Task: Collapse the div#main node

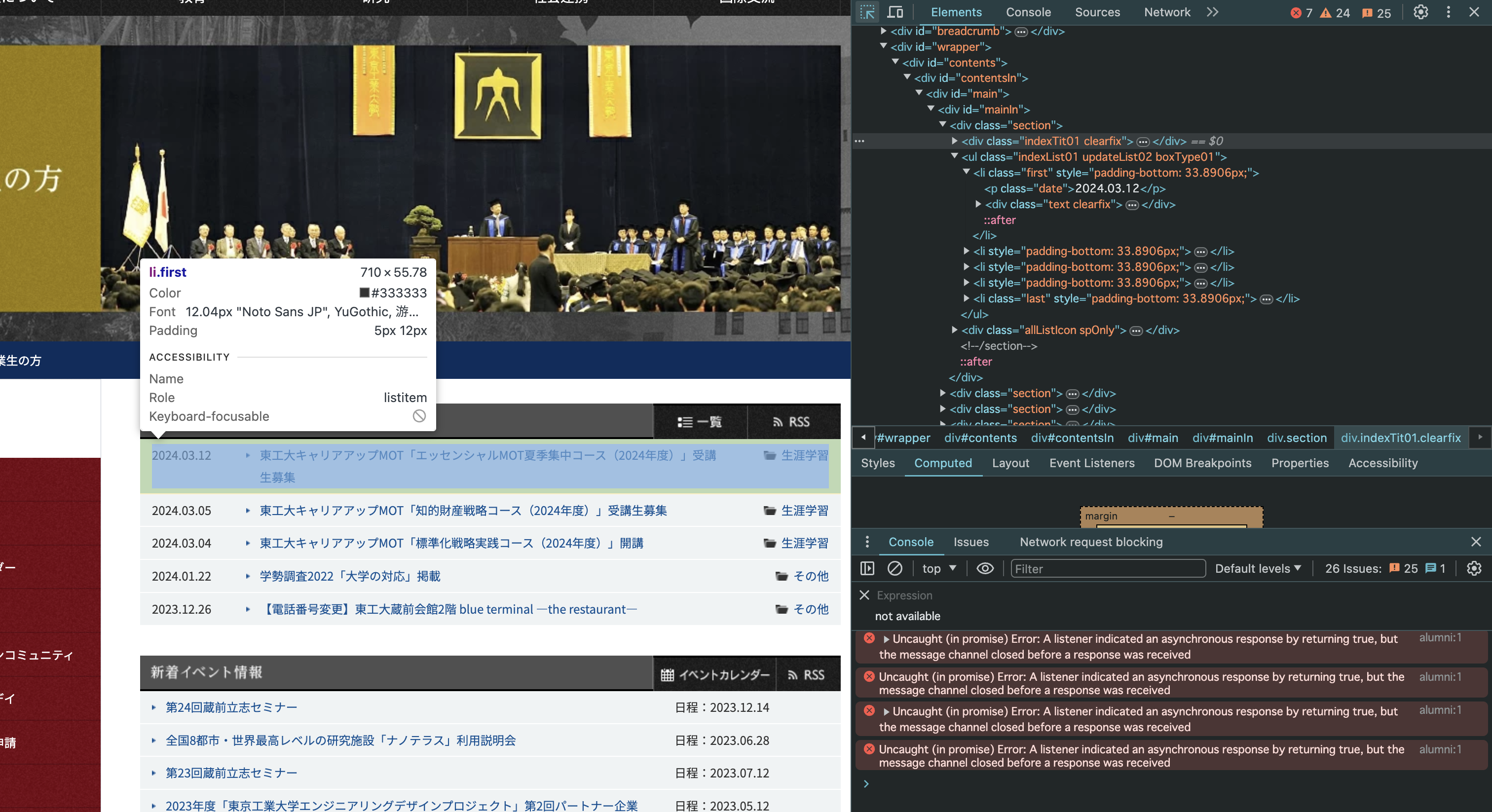Action: [919, 93]
